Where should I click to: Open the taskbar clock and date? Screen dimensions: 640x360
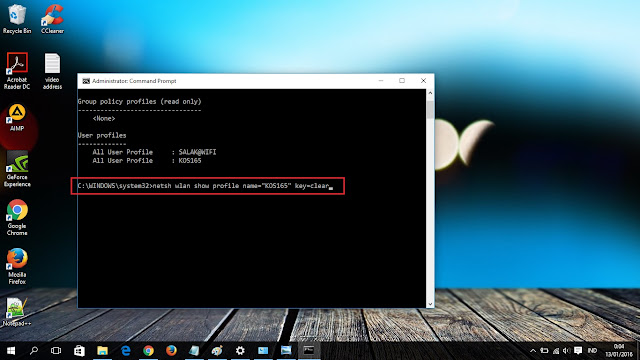(x=619, y=351)
